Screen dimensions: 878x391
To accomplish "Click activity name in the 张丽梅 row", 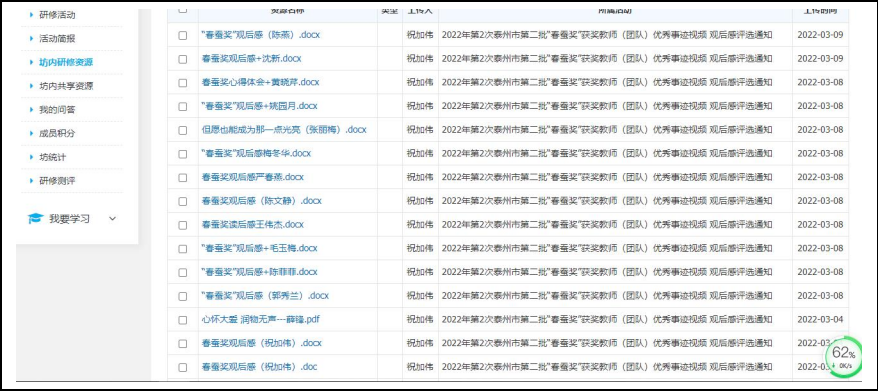I will click(607, 129).
